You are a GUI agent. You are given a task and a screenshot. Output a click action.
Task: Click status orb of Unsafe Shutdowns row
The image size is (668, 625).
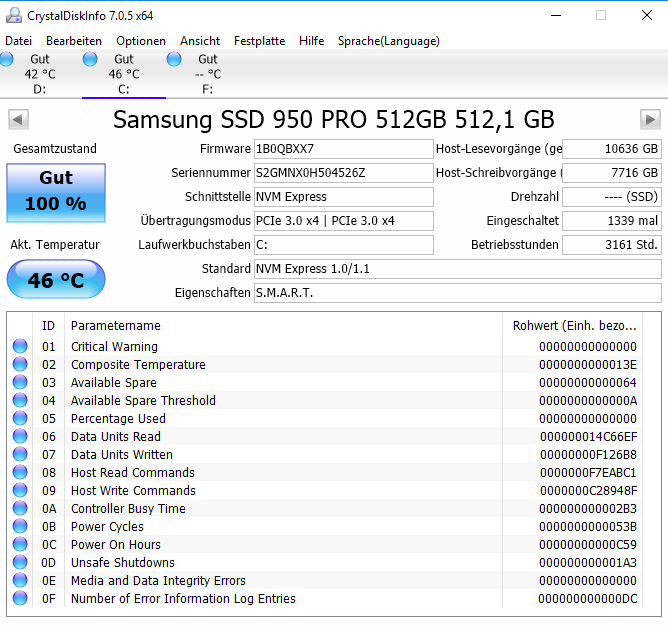(x=20, y=562)
